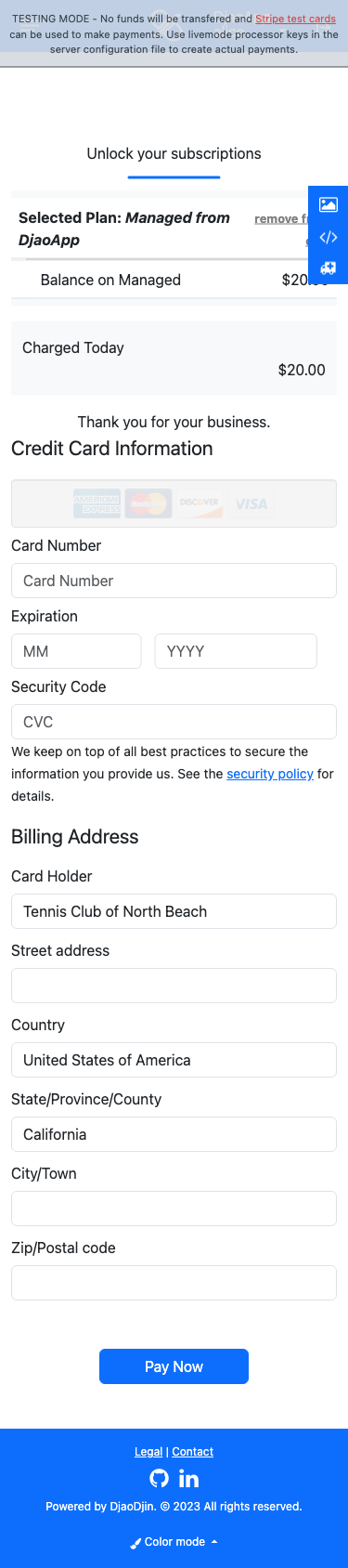Expand the Color mode dropdown
This screenshot has height=1568, width=348.
[174, 1541]
